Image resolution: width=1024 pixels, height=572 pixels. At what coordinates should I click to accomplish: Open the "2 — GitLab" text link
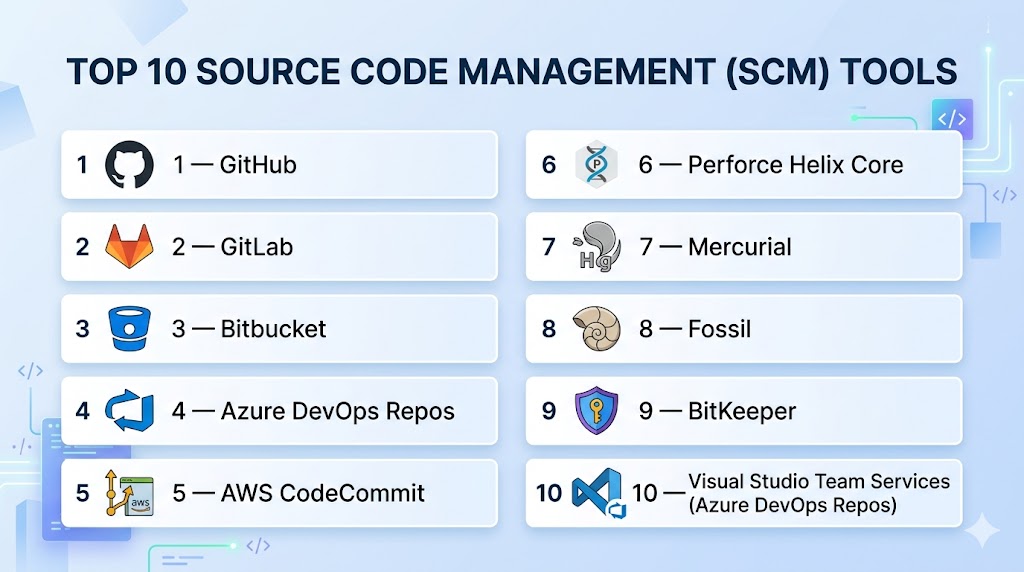pyautogui.click(x=232, y=247)
